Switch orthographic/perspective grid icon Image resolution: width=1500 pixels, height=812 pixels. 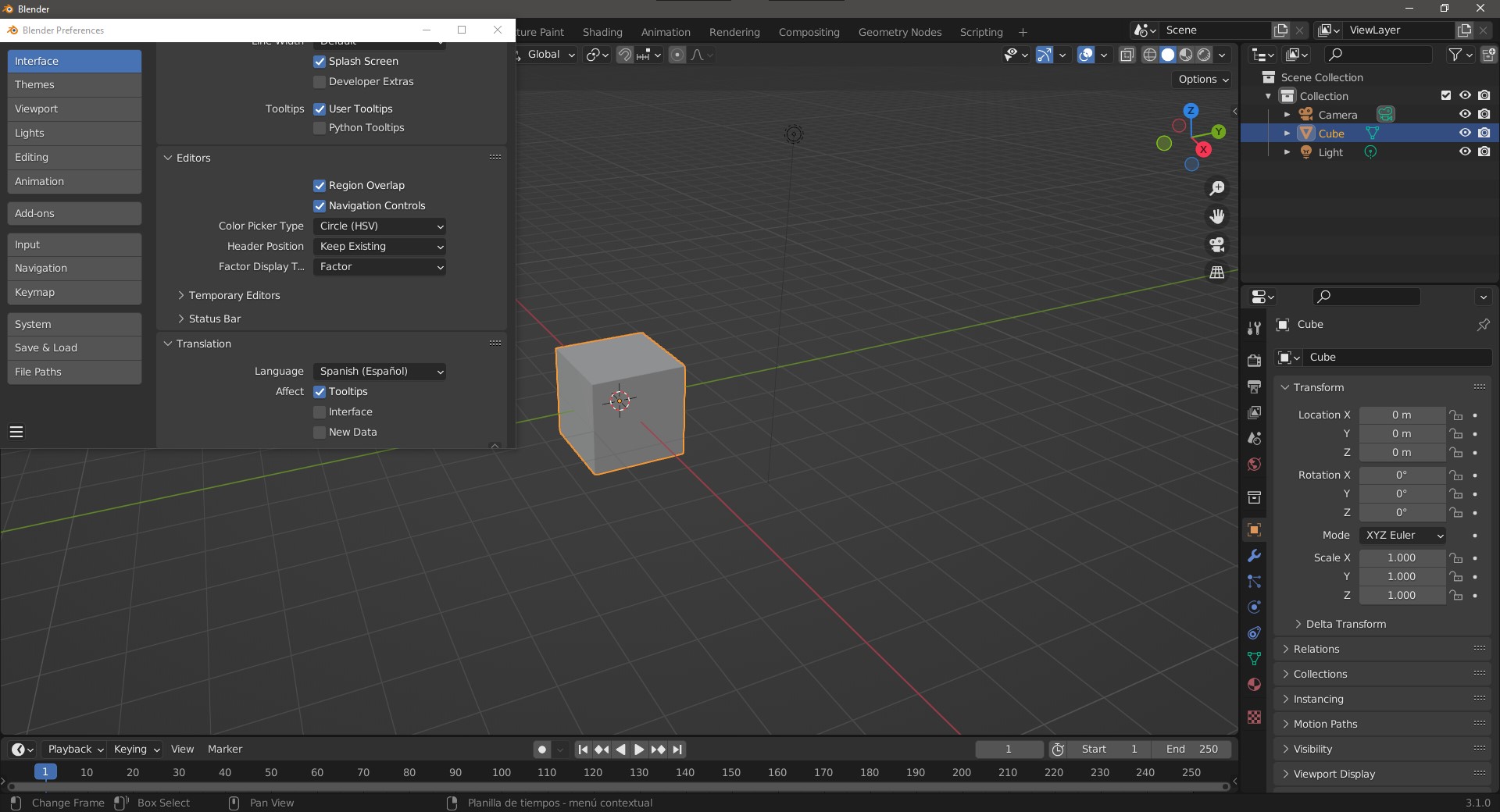[x=1216, y=272]
